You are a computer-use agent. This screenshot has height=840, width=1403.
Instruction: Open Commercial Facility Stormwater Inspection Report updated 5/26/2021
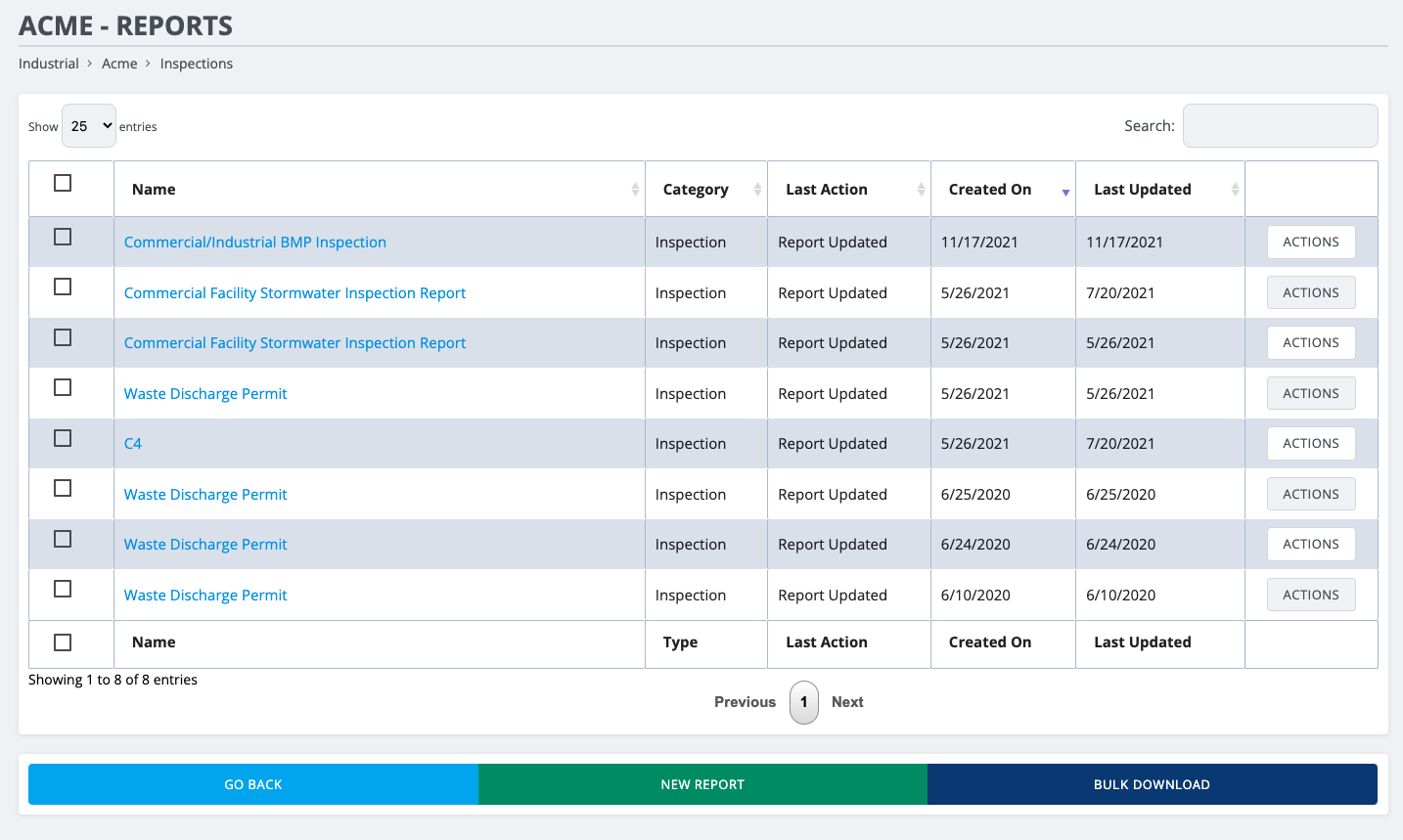point(294,343)
